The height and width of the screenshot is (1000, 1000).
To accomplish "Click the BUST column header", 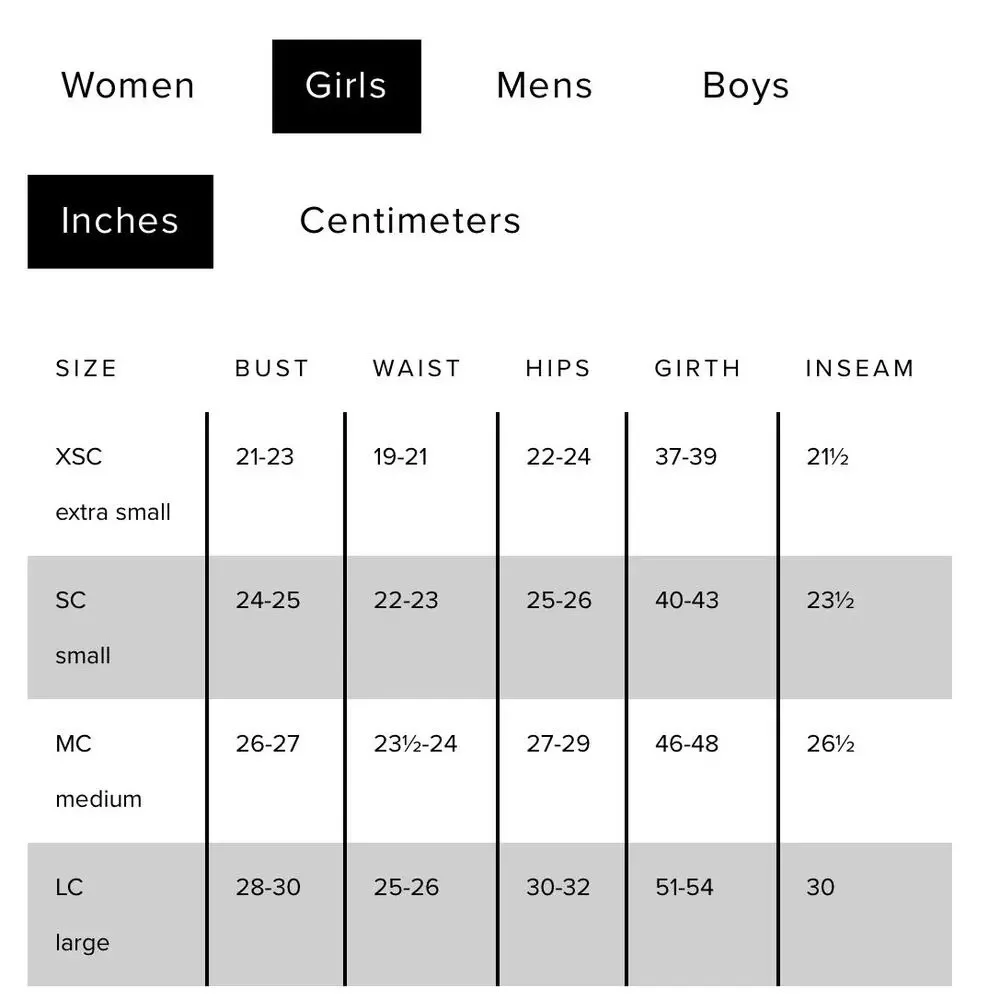I will (x=272, y=369).
